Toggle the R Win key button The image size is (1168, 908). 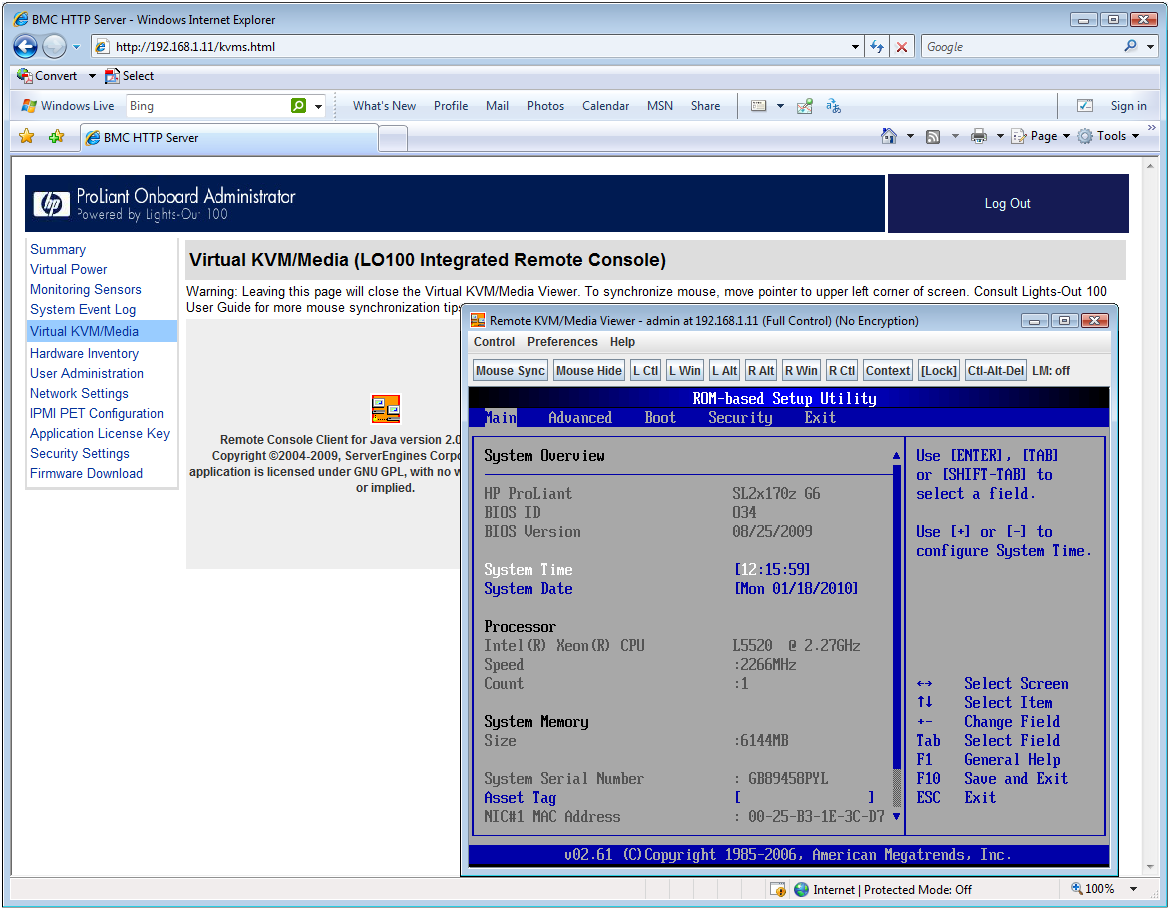click(801, 370)
